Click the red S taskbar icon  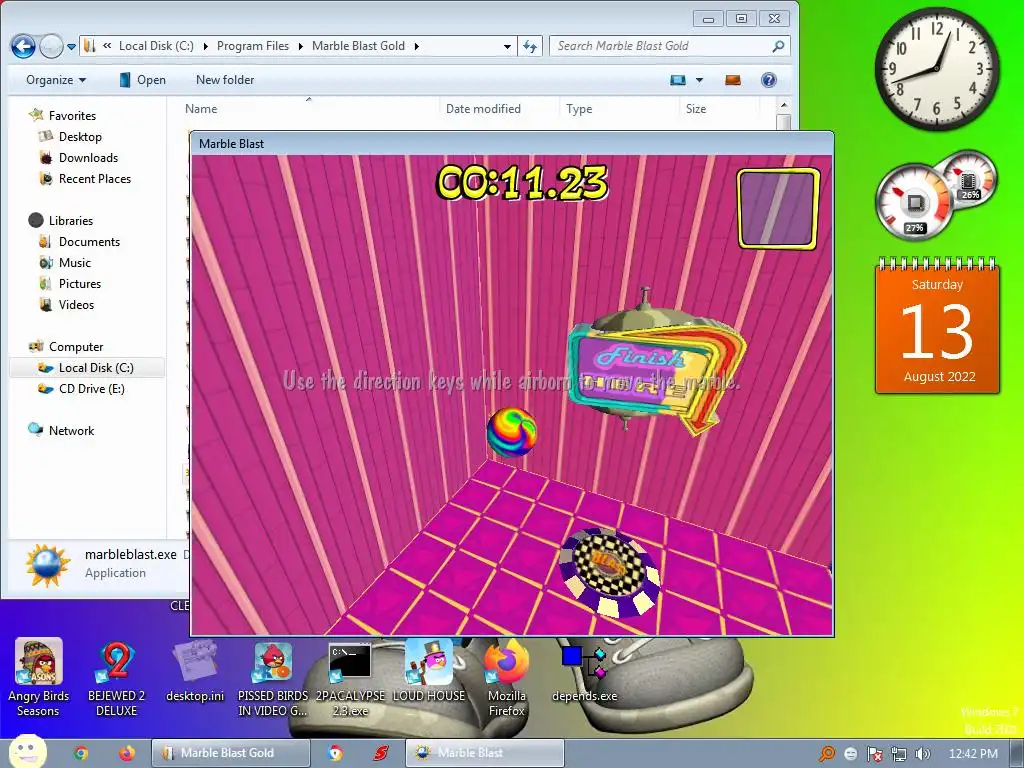(381, 753)
